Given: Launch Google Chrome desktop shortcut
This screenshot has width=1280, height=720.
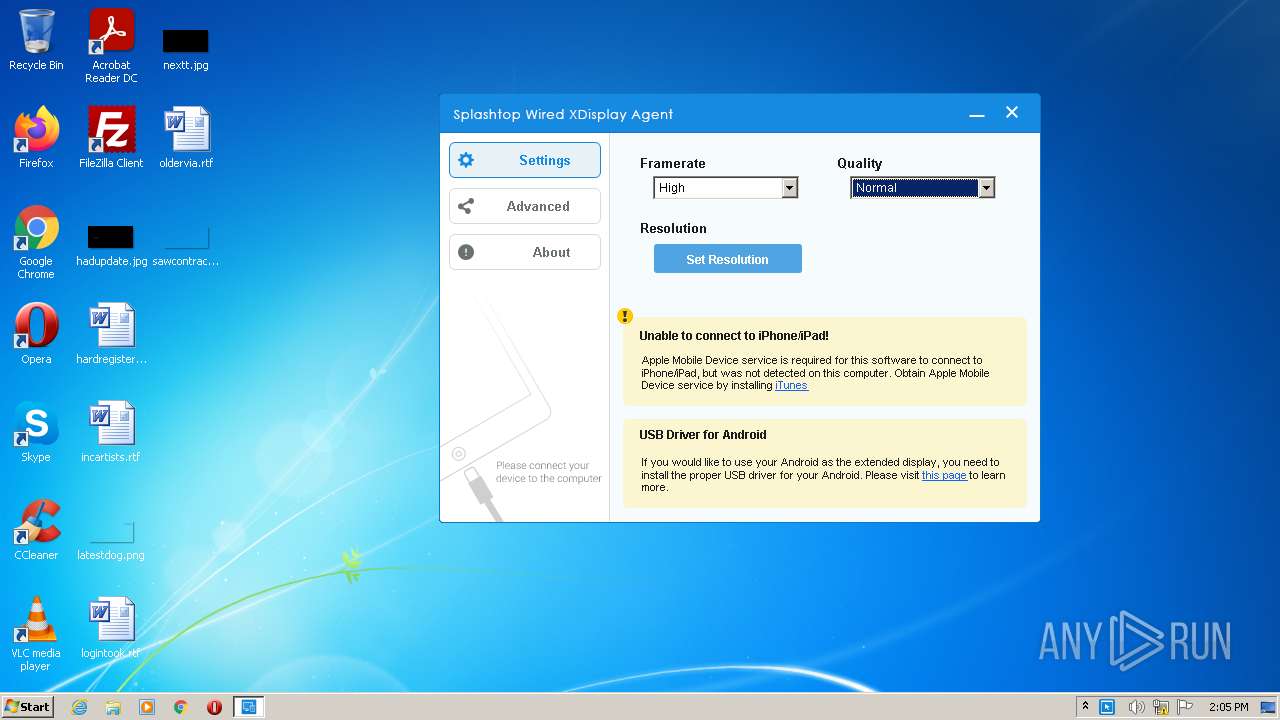Looking at the screenshot, I should tap(36, 242).
